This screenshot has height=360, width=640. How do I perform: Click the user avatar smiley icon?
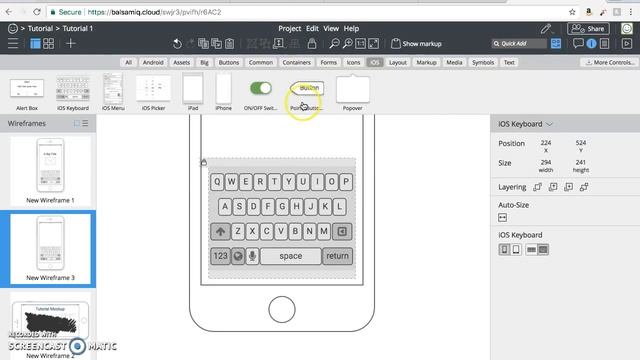[627, 29]
